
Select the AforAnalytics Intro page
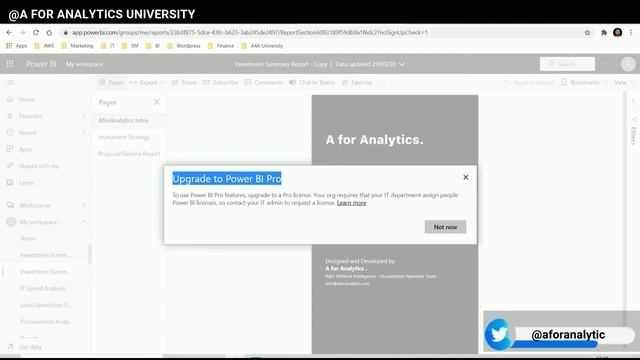point(130,120)
